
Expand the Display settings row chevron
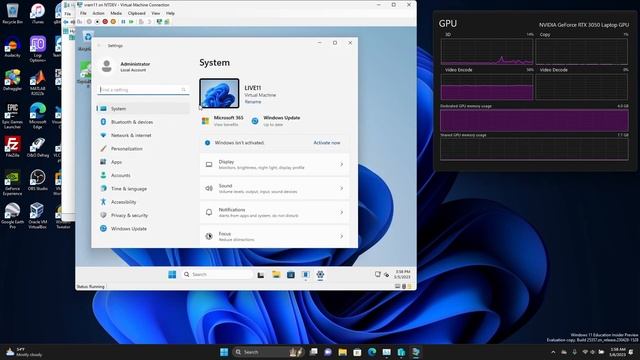[342, 164]
